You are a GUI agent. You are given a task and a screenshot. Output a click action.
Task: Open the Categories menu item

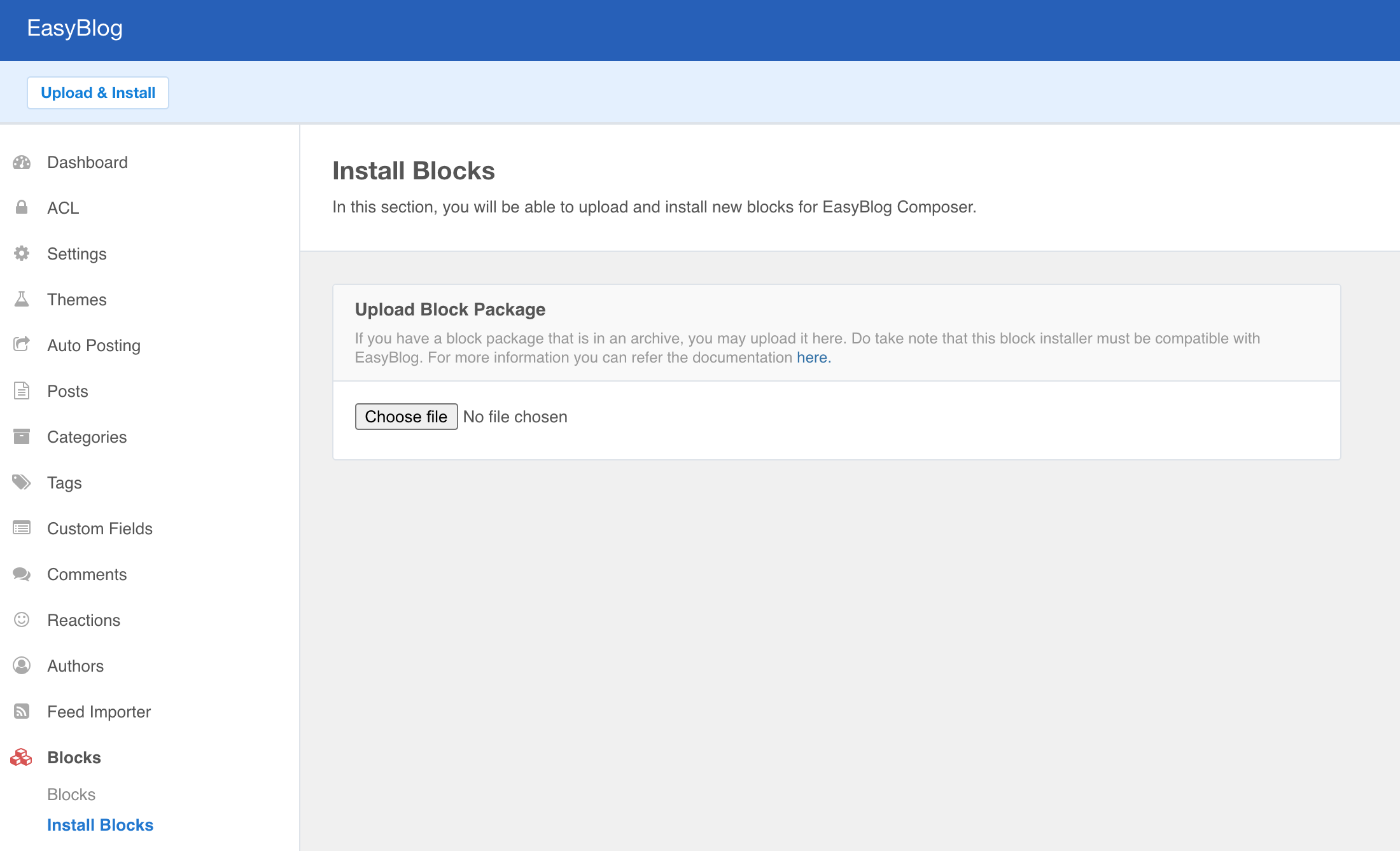87,437
